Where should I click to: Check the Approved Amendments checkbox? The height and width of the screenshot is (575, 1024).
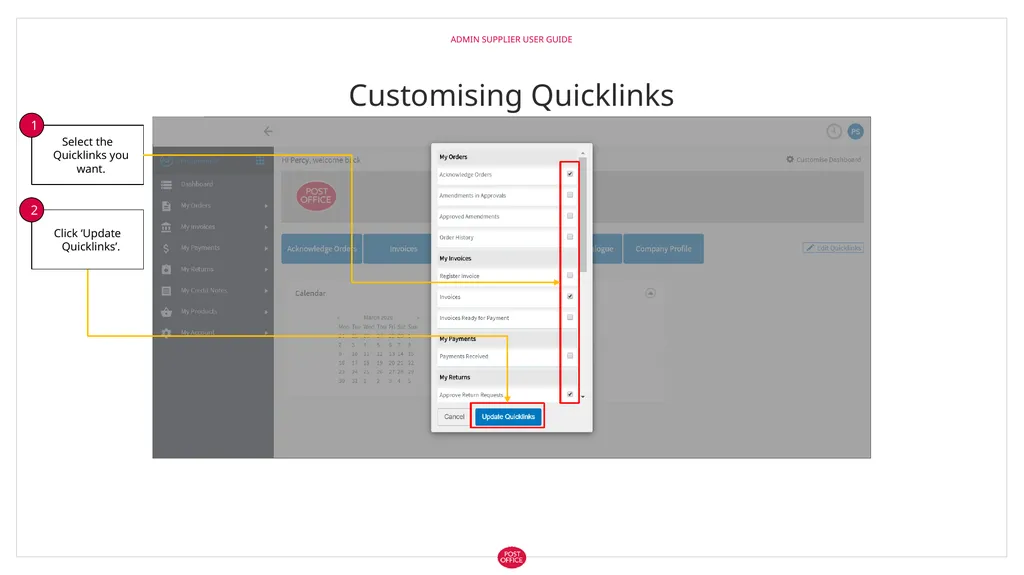pos(570,216)
